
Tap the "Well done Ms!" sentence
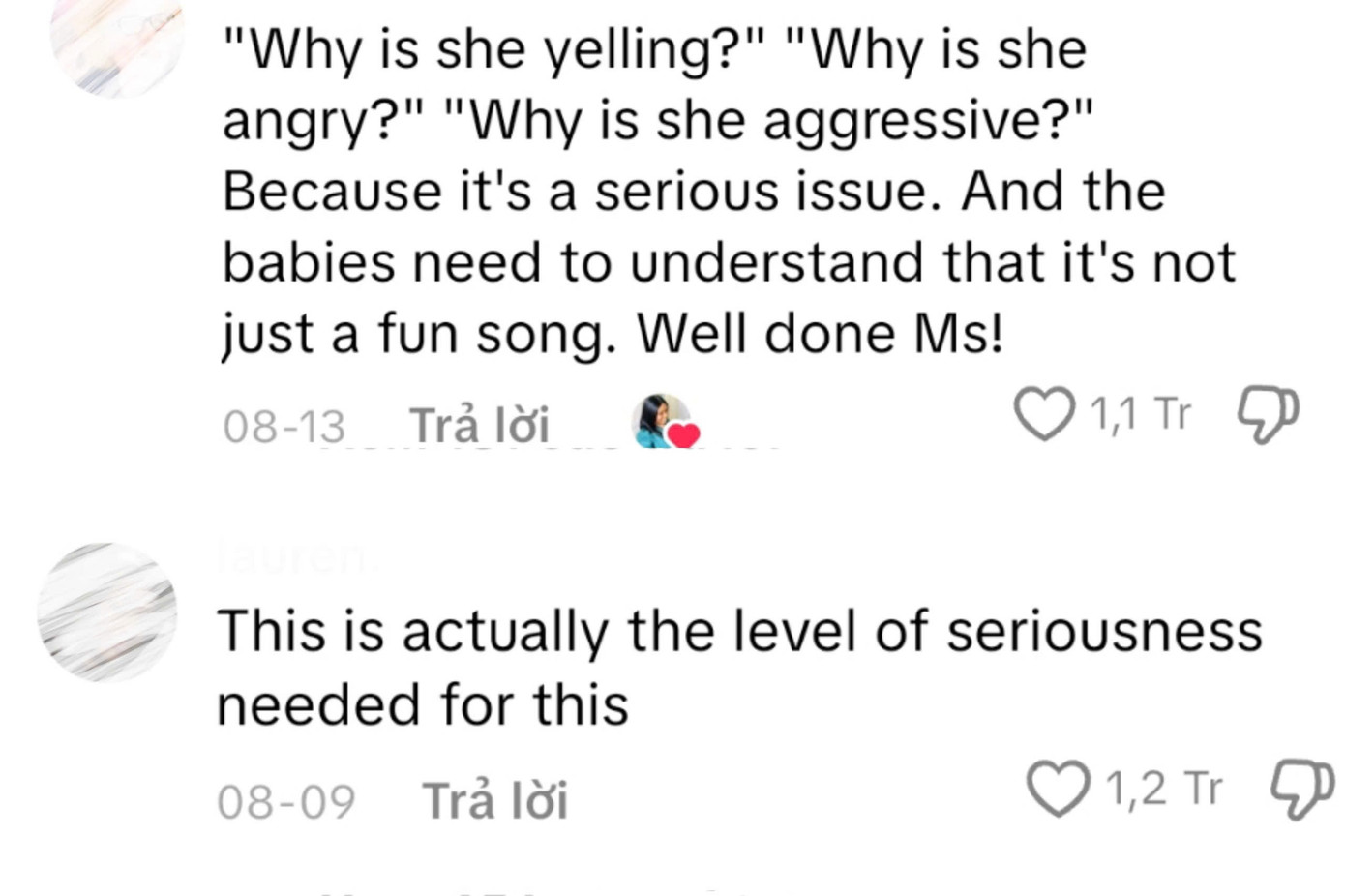[820, 335]
